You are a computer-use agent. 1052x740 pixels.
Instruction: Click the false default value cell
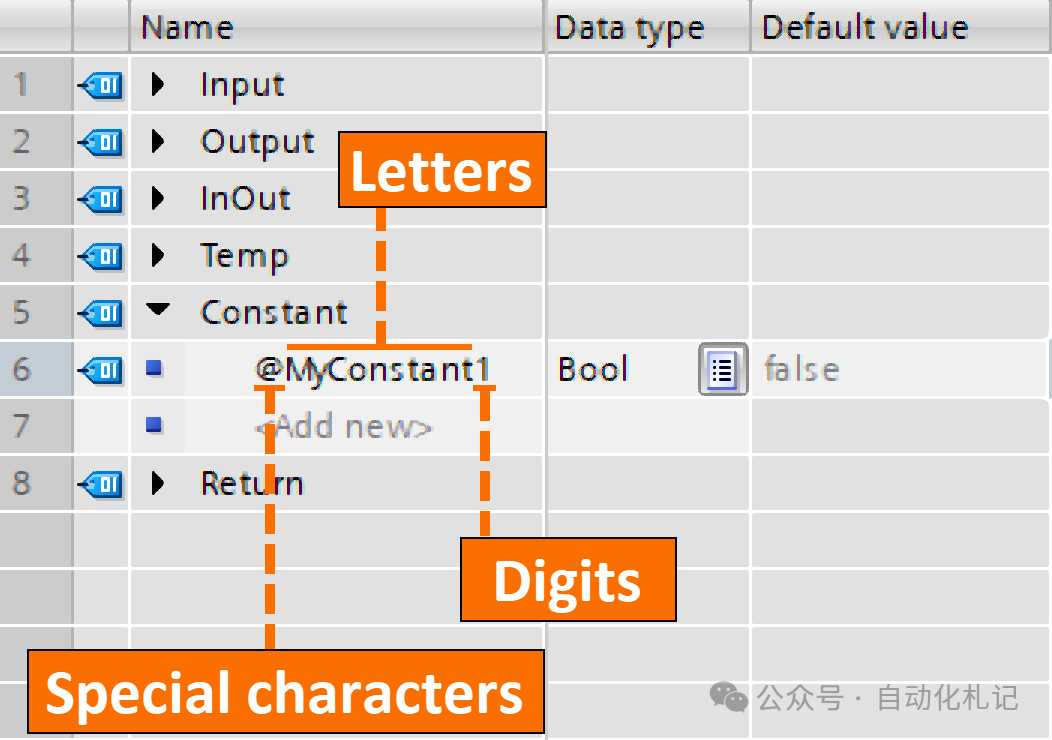click(x=899, y=369)
